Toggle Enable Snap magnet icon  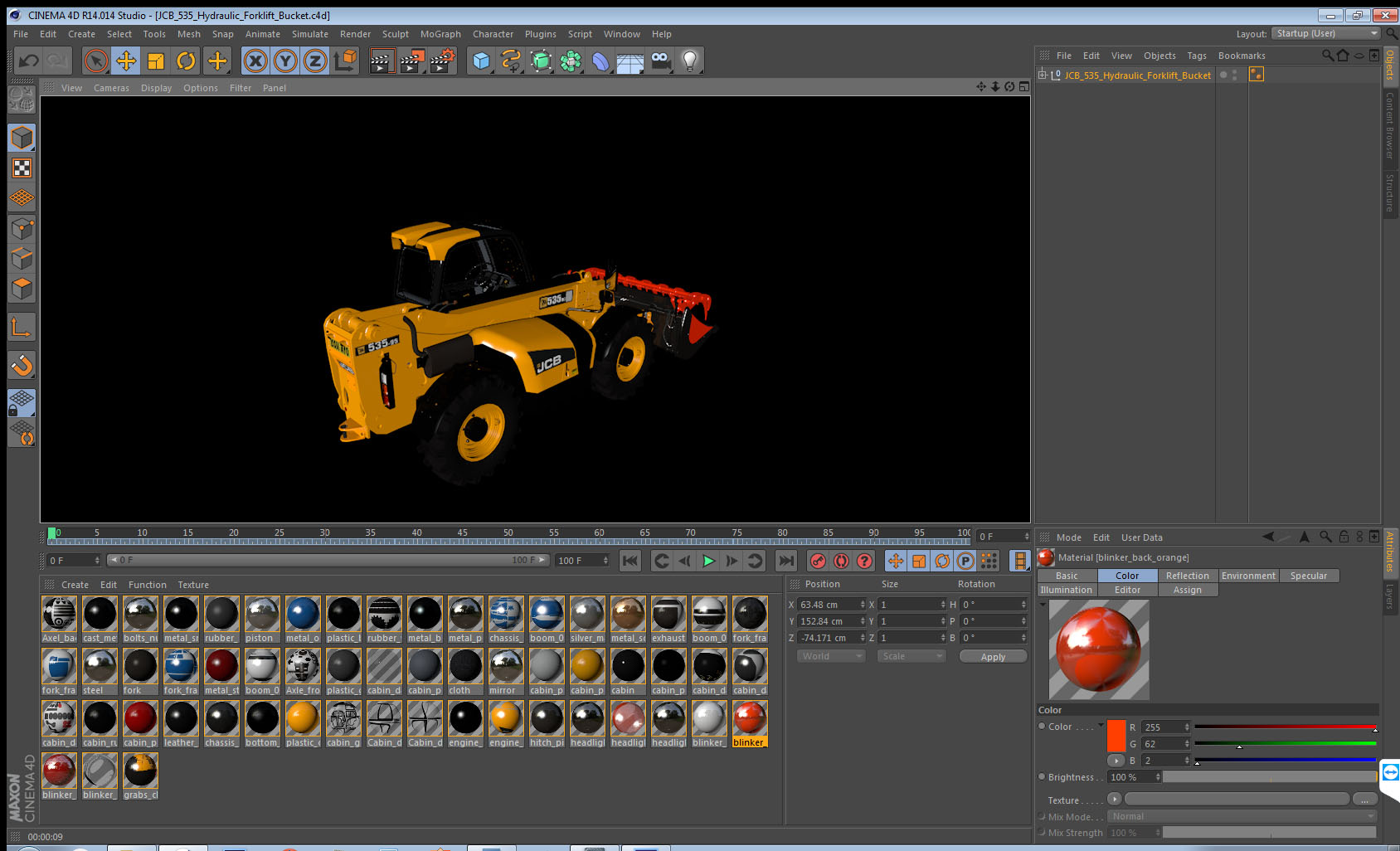[x=22, y=365]
